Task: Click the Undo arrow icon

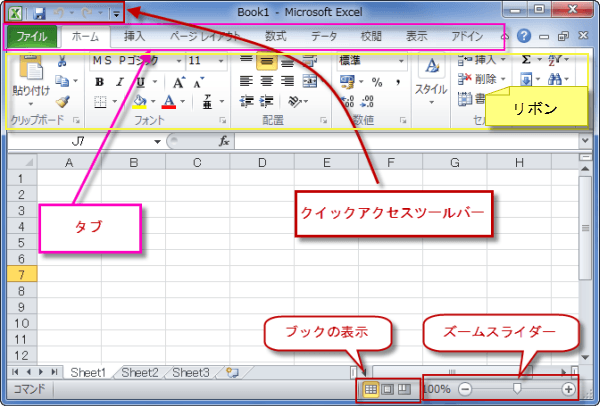Action: [59, 13]
